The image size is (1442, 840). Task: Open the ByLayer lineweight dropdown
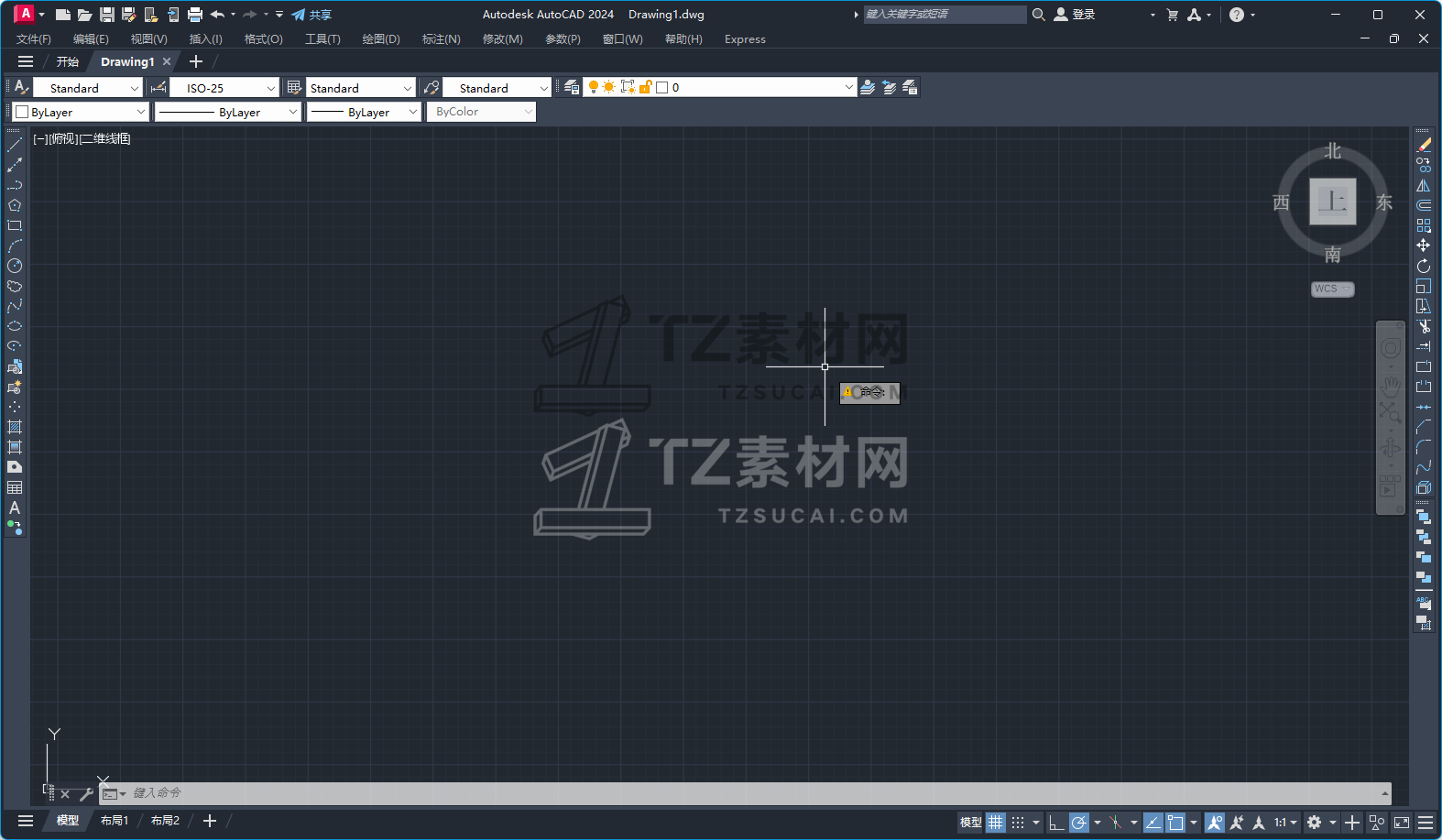click(364, 112)
